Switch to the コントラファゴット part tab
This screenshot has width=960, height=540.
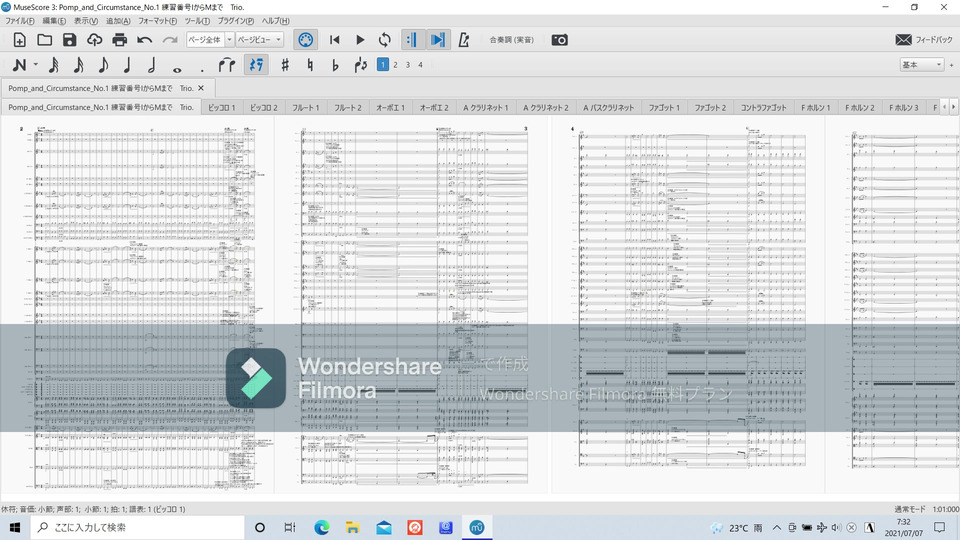763,107
